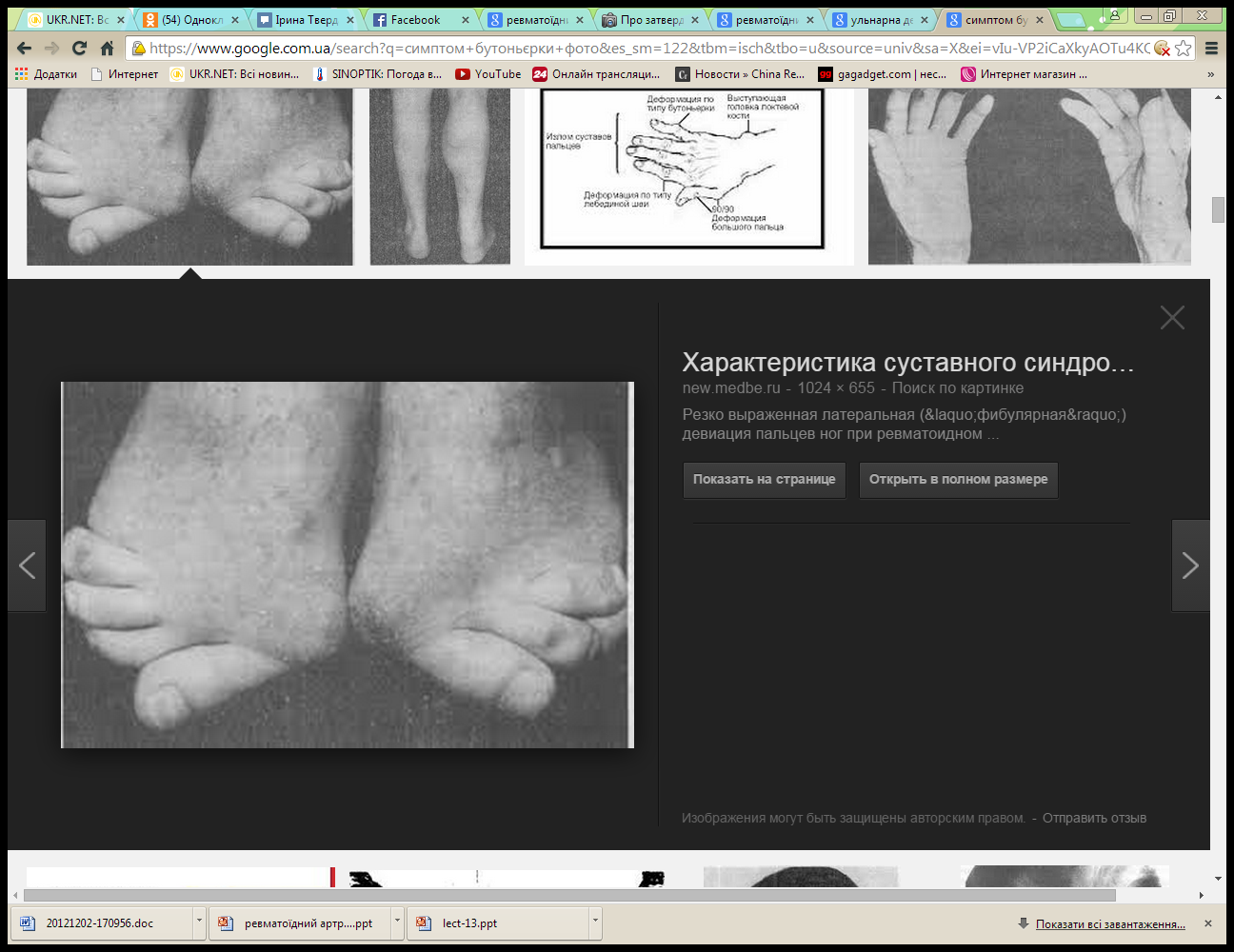Open dropdown arrow beside lect-13.ppt download
Image resolution: width=1234 pixels, height=952 pixels.
[x=595, y=922]
